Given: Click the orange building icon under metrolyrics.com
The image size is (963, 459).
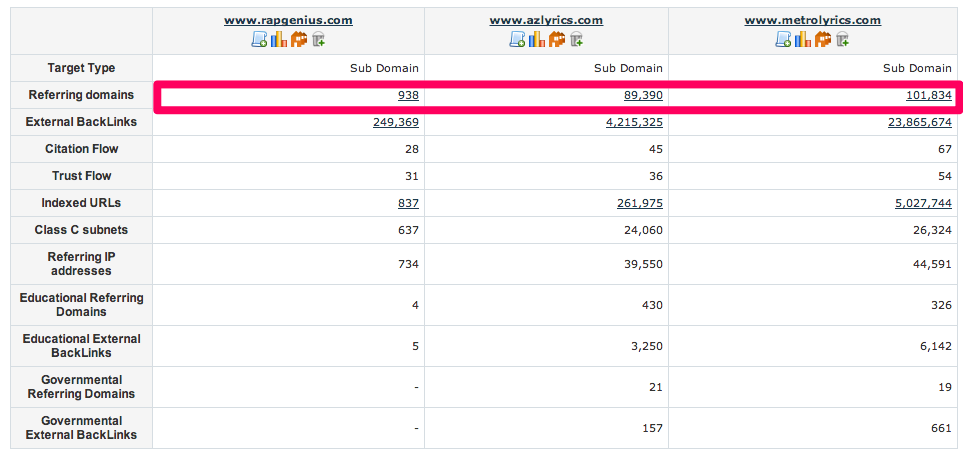Looking at the screenshot, I should 822,39.
